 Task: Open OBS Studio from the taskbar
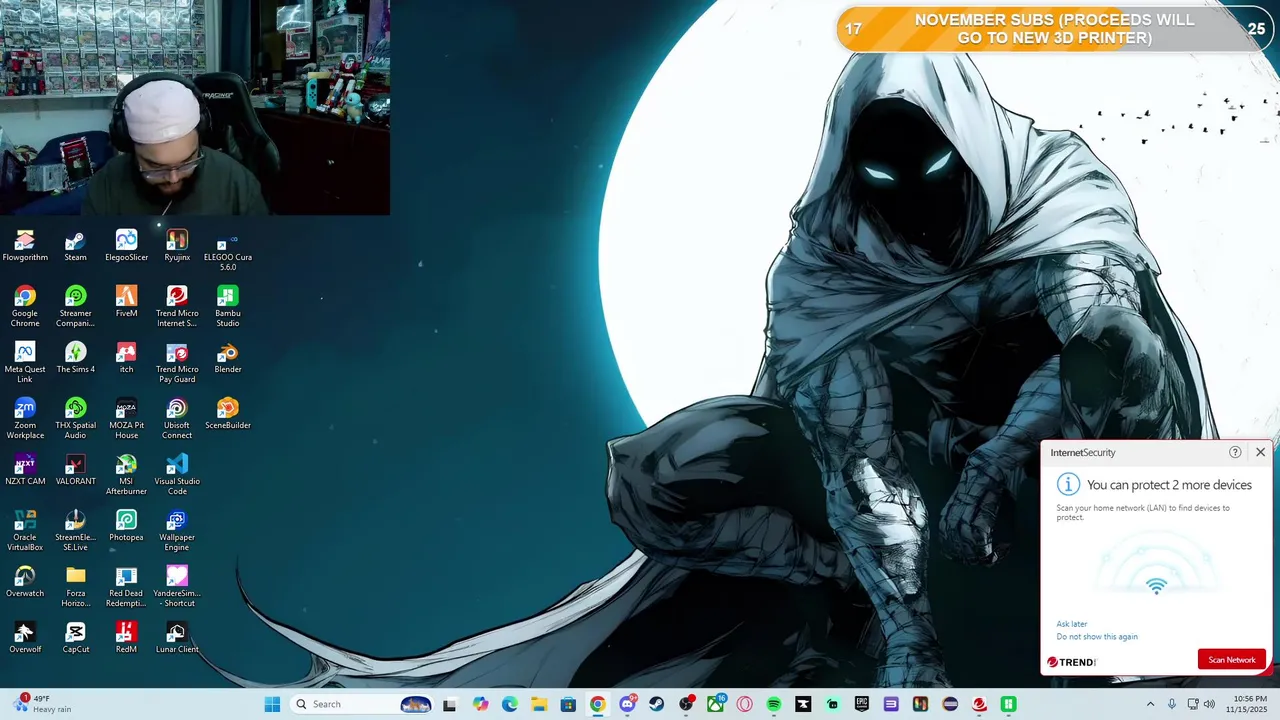686,704
